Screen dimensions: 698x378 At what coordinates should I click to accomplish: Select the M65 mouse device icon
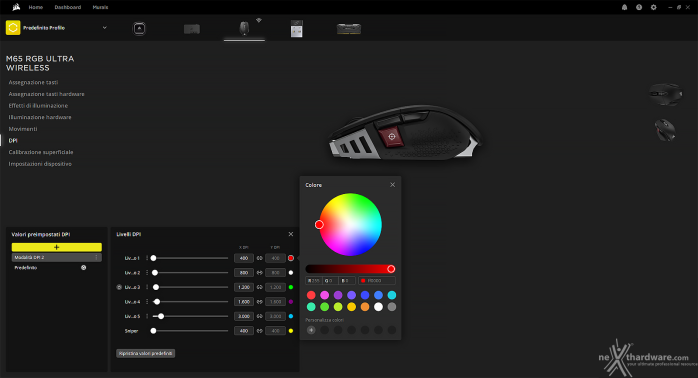[x=244, y=28]
